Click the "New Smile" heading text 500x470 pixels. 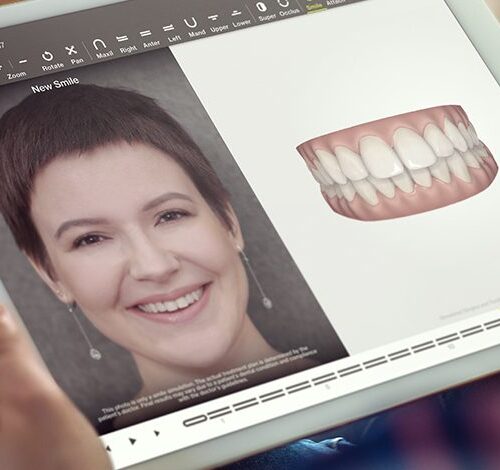(x=55, y=85)
